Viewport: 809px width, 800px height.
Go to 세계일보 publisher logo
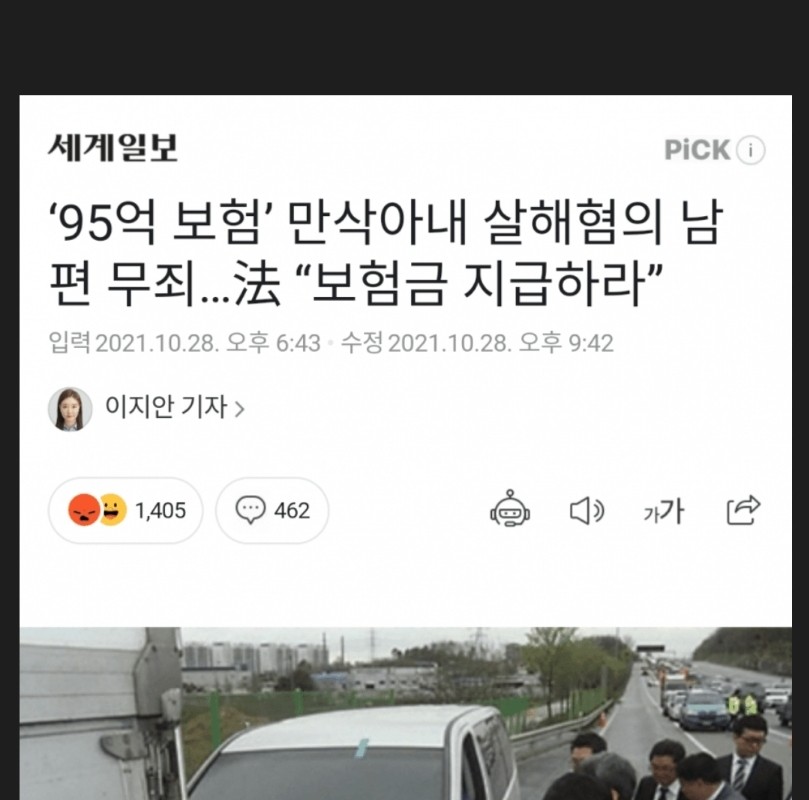click(x=113, y=148)
